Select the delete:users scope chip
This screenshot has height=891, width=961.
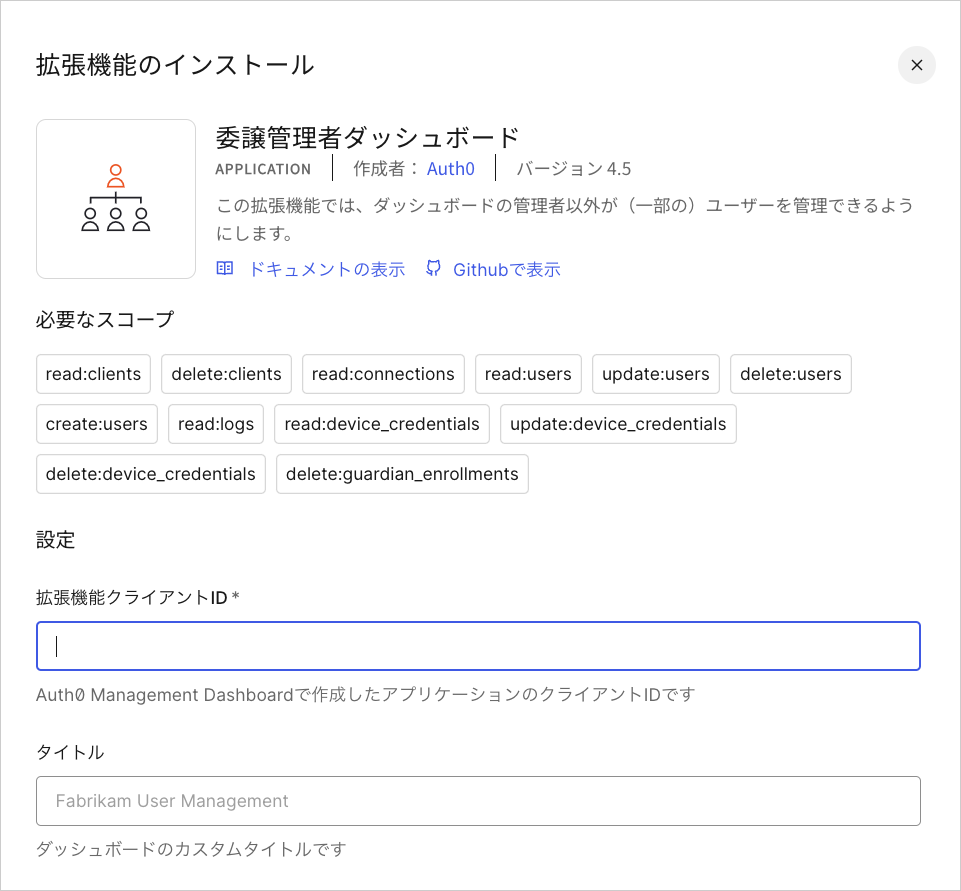tap(790, 373)
